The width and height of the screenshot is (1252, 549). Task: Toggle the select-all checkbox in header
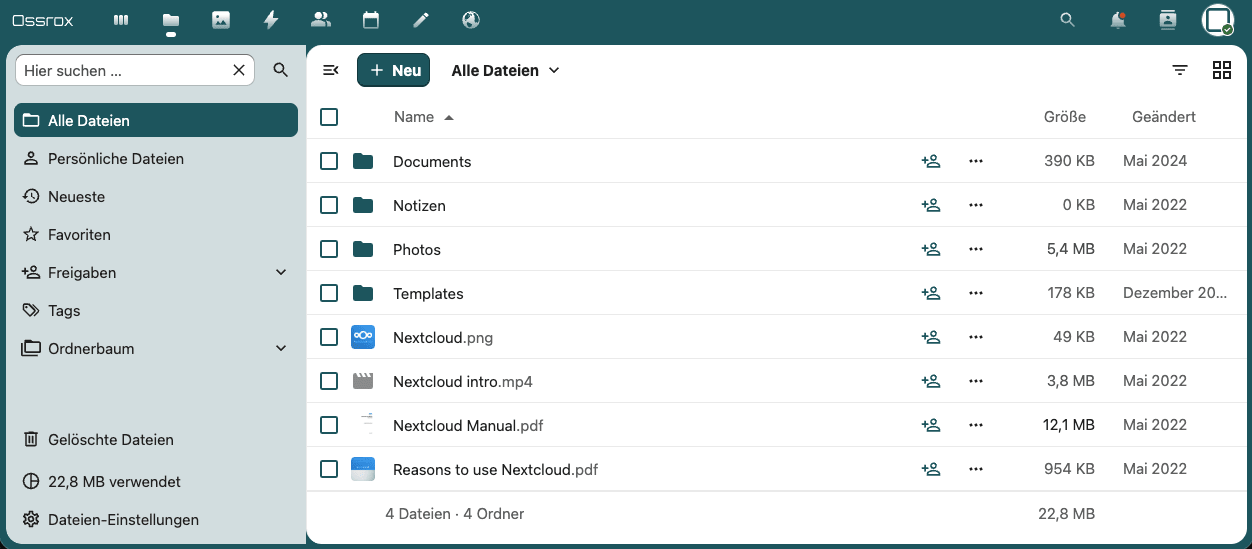(329, 117)
